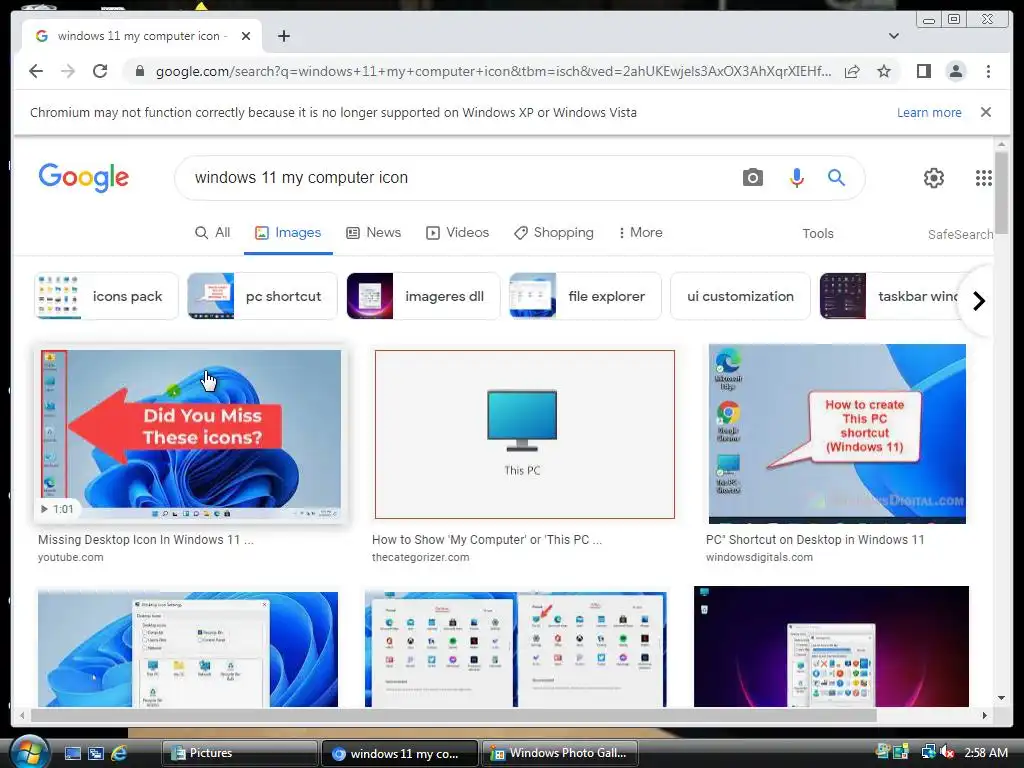Open 'How to Show My Computer or This PC' title
The height and width of the screenshot is (768, 1024).
pos(487,539)
